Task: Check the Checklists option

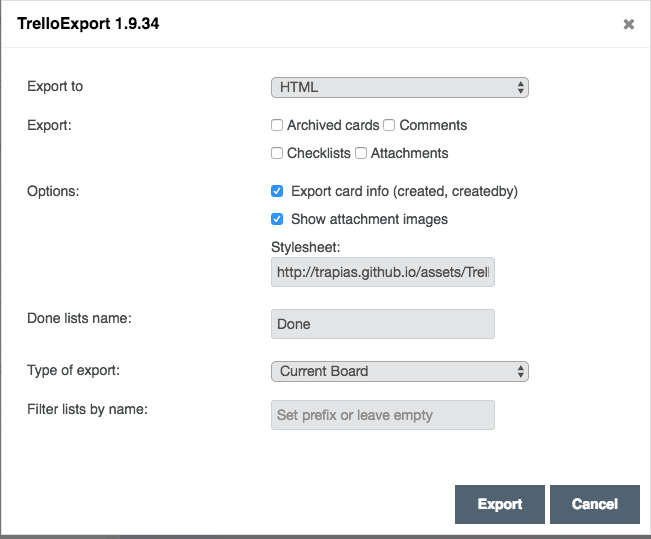Action: (x=277, y=154)
